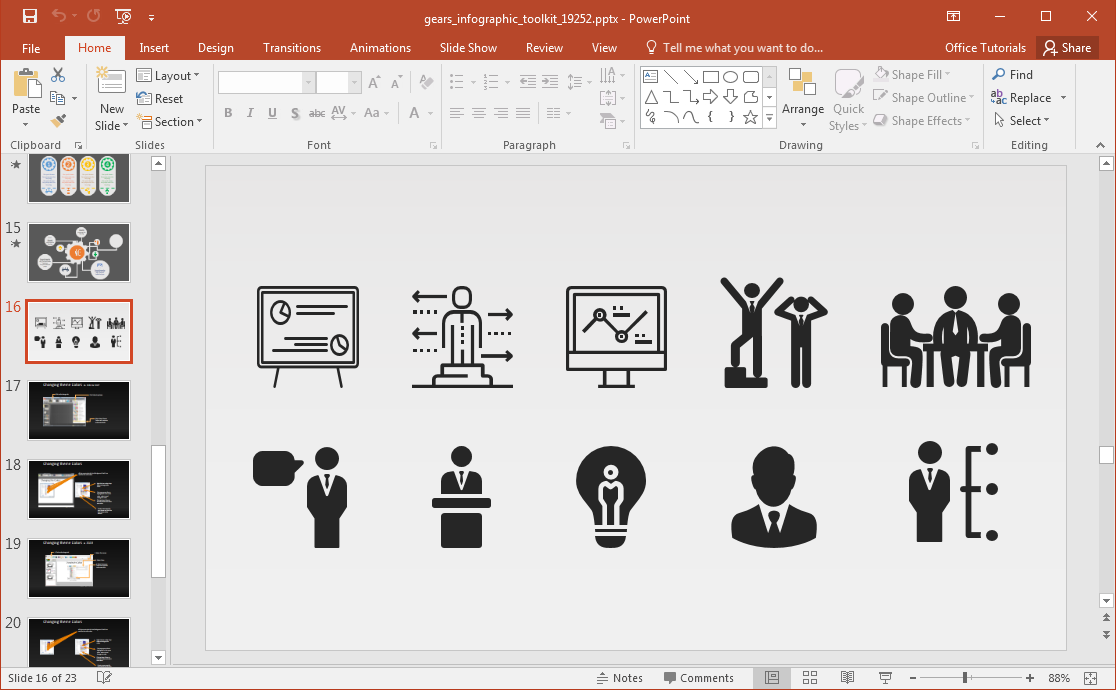Toggle Normal view in the status bar
The width and height of the screenshot is (1116, 690).
pyautogui.click(x=772, y=678)
